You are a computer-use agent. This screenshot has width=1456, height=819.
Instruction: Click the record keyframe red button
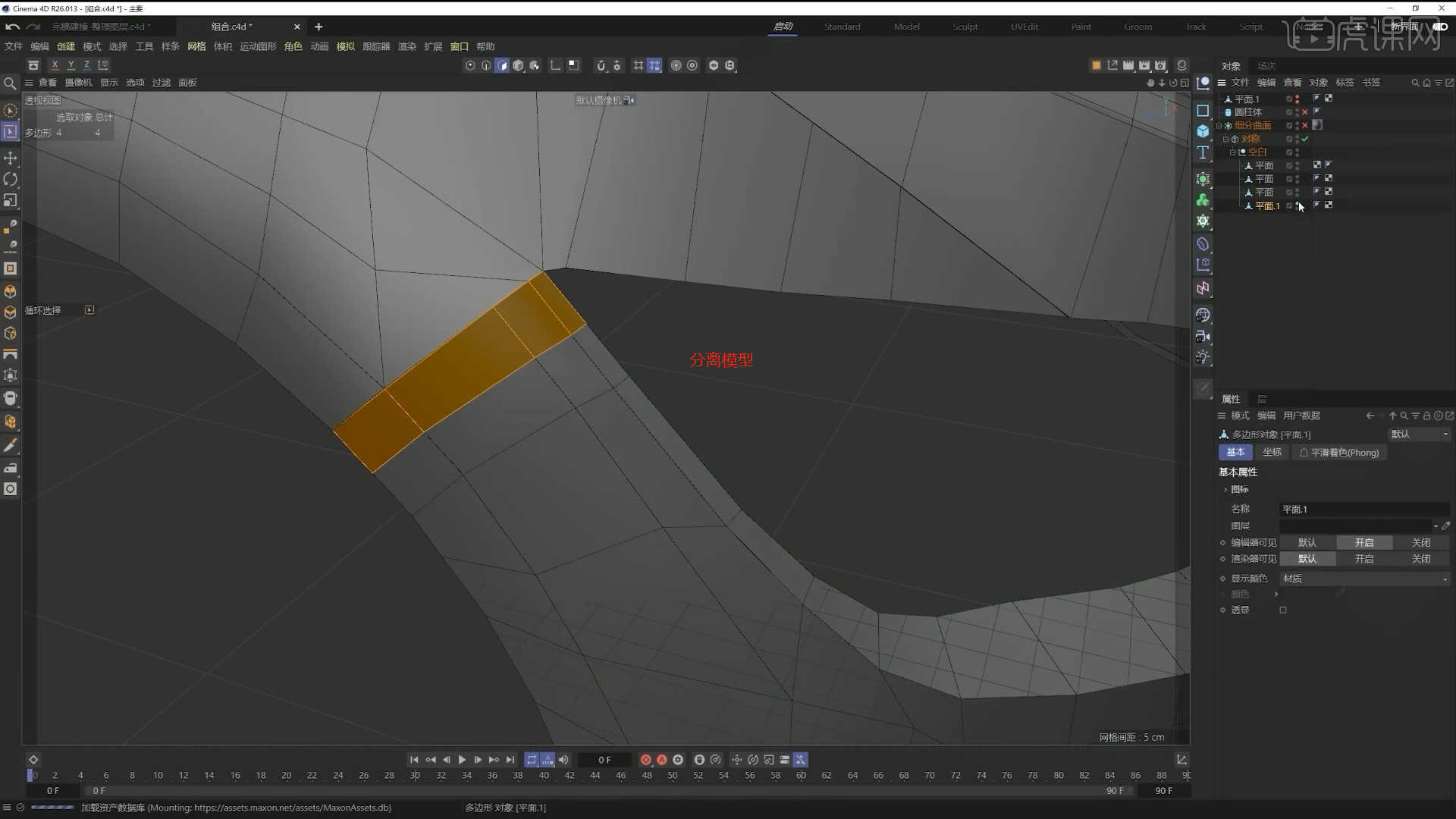click(x=645, y=760)
